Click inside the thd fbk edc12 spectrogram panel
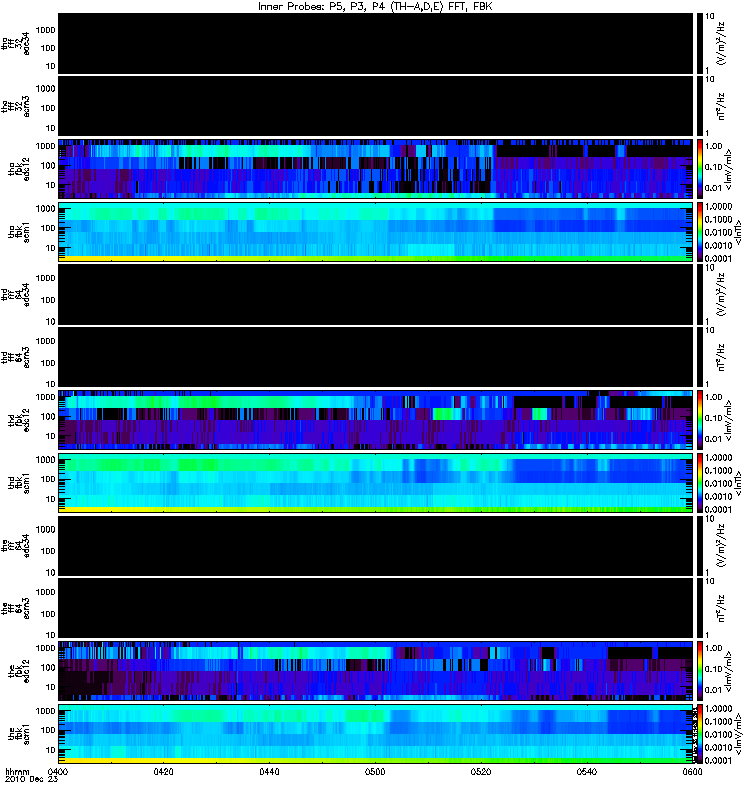 tap(376, 419)
